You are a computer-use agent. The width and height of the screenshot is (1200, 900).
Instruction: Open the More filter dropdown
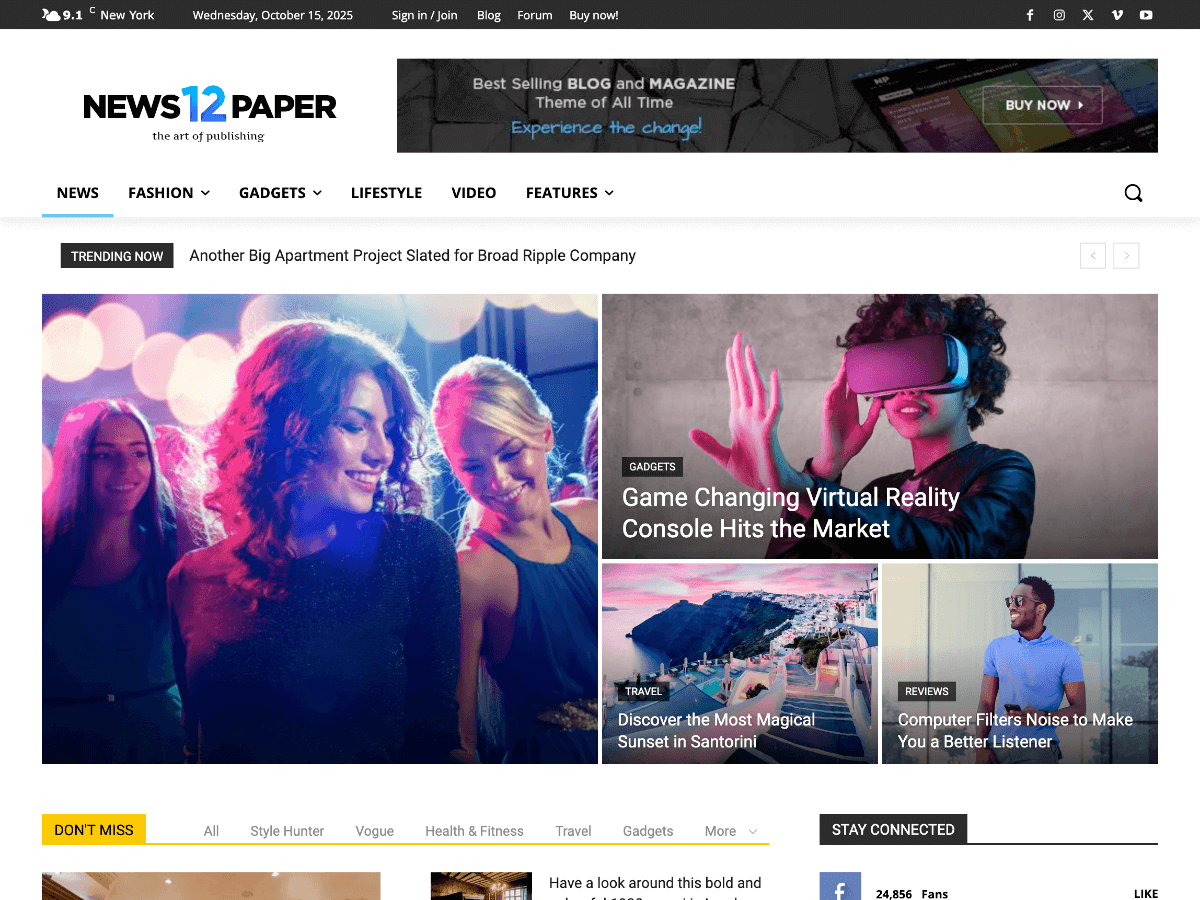tap(730, 831)
